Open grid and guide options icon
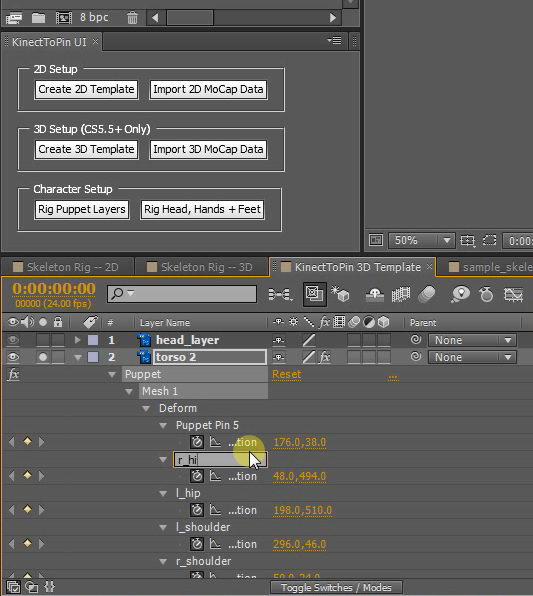The image size is (533, 596). pyautogui.click(x=468, y=240)
